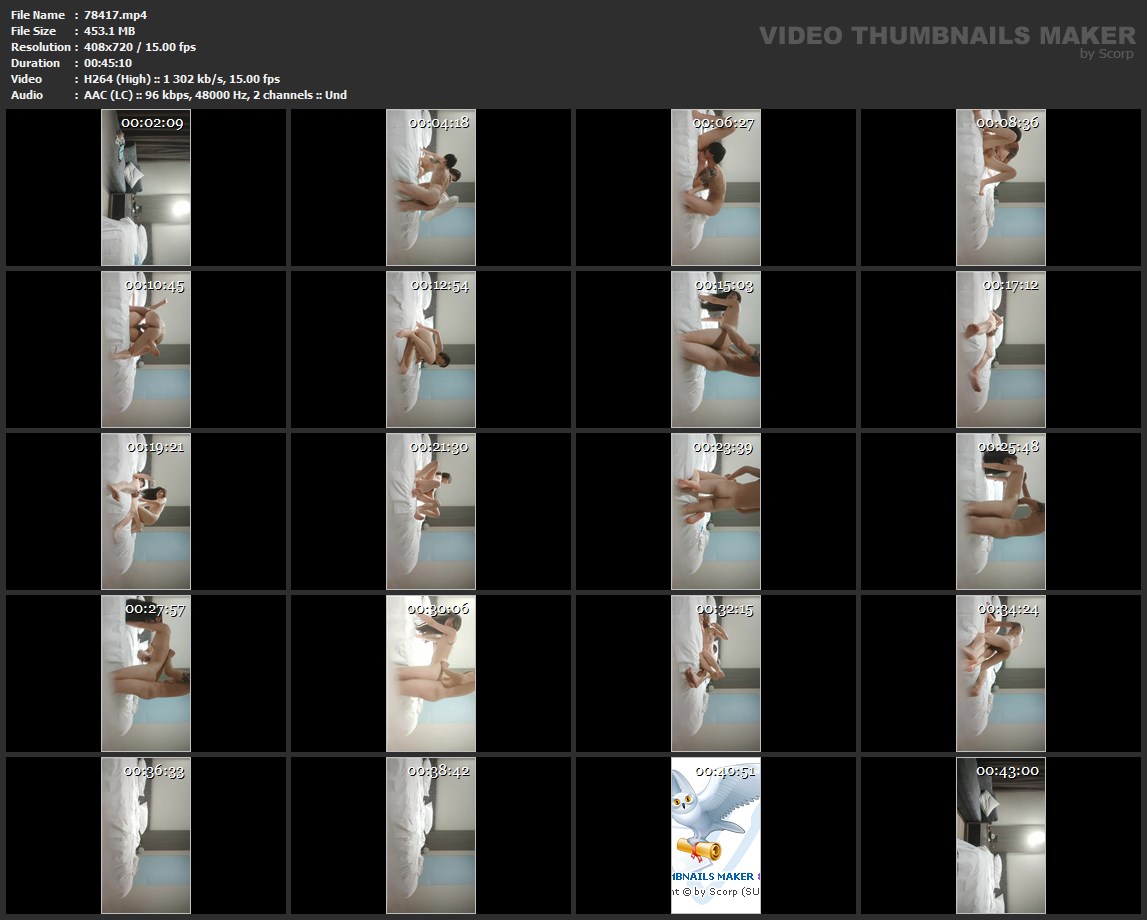
Task: Click the Video Thumbnails Maker watermark title
Action: (x=946, y=35)
